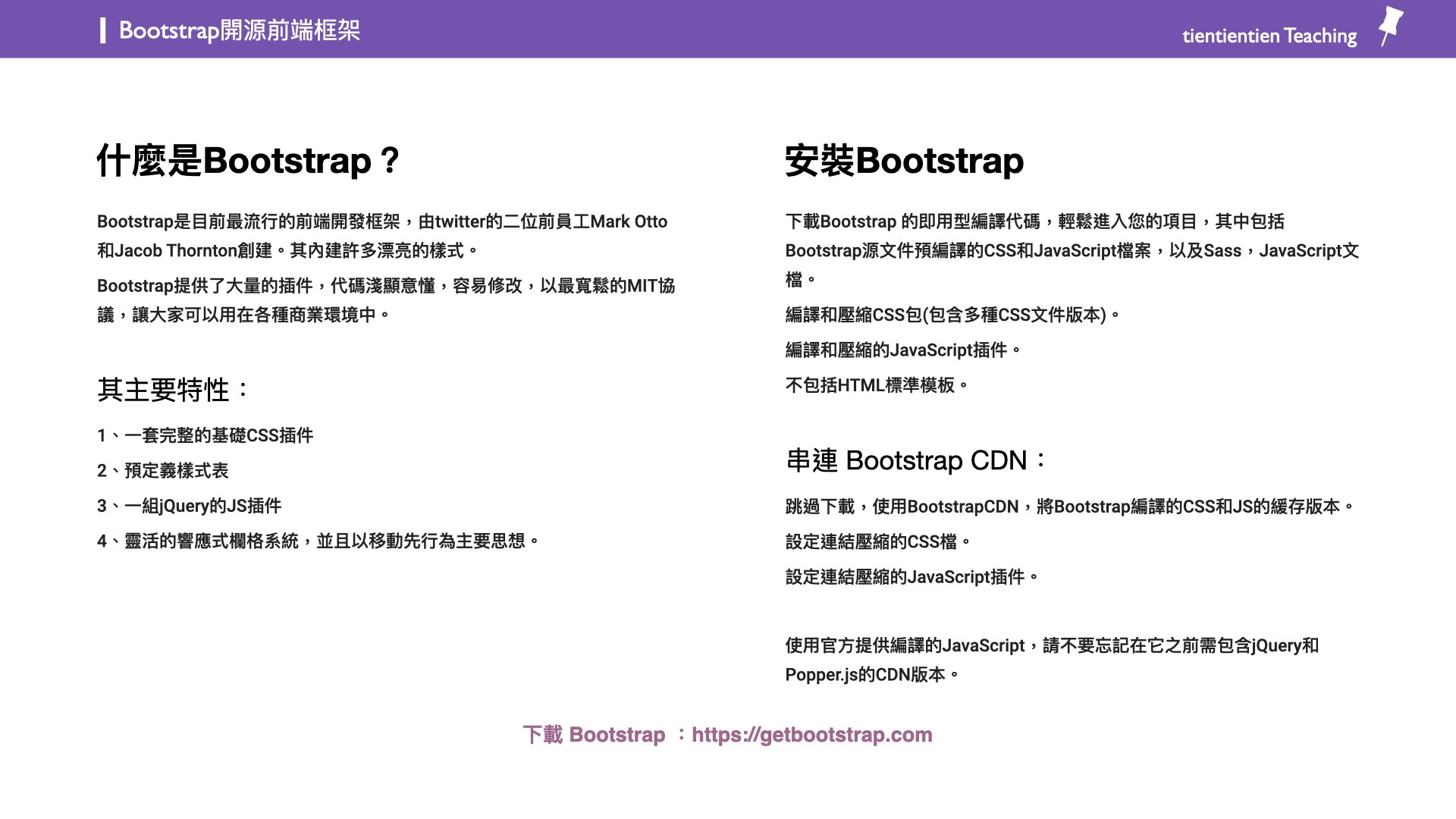Select the tientientien Teaching logo
The height and width of the screenshot is (819, 1456).
tap(1269, 36)
